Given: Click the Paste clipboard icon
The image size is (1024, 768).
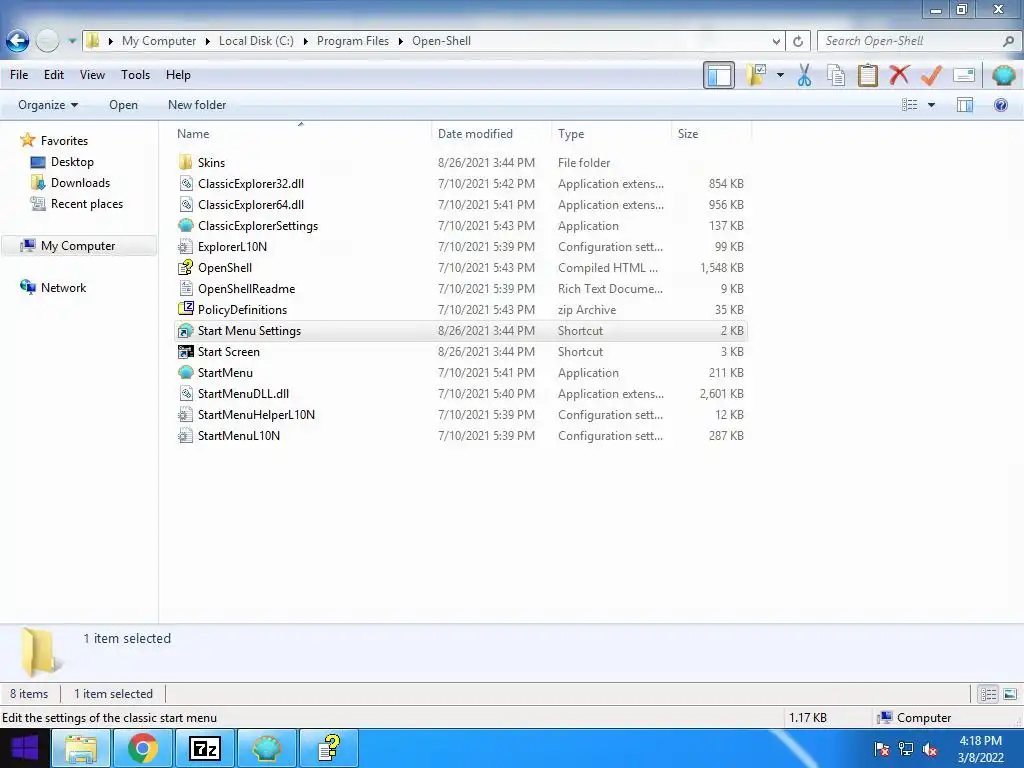Looking at the screenshot, I should (867, 75).
